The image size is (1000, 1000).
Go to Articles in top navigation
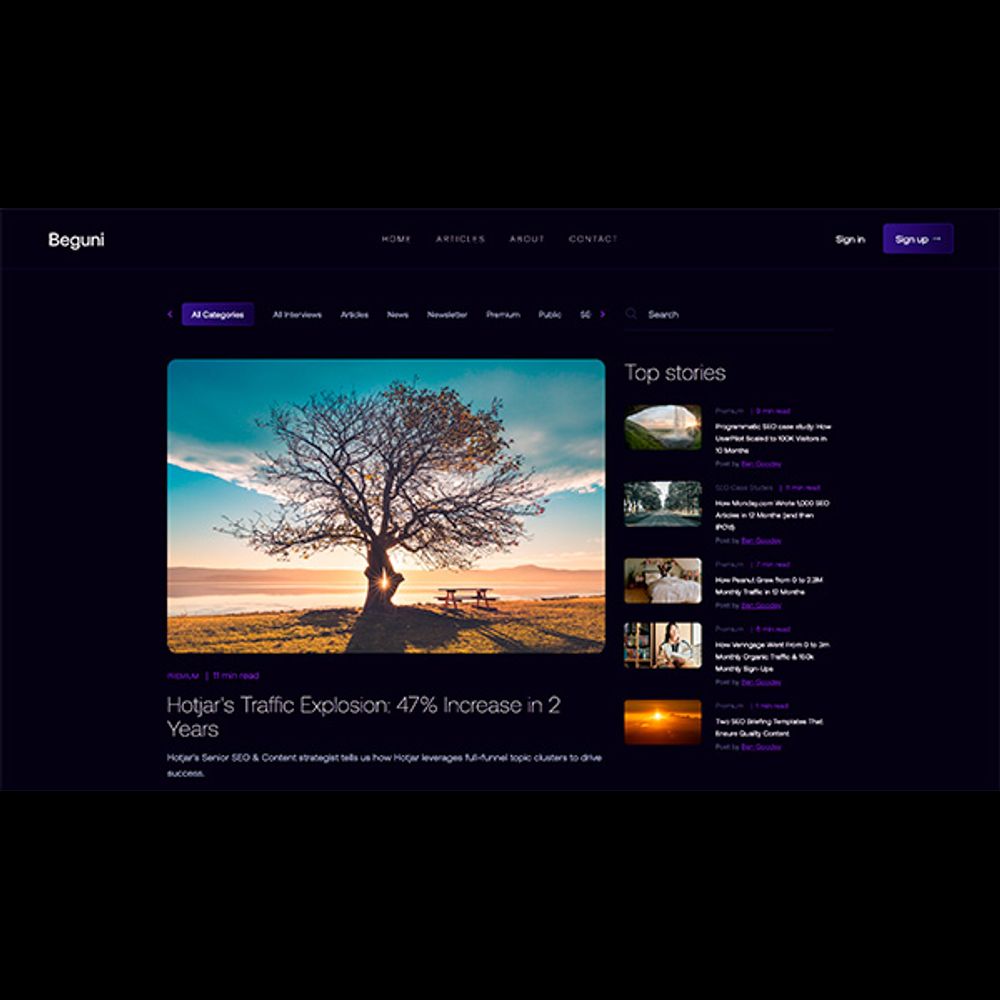460,239
